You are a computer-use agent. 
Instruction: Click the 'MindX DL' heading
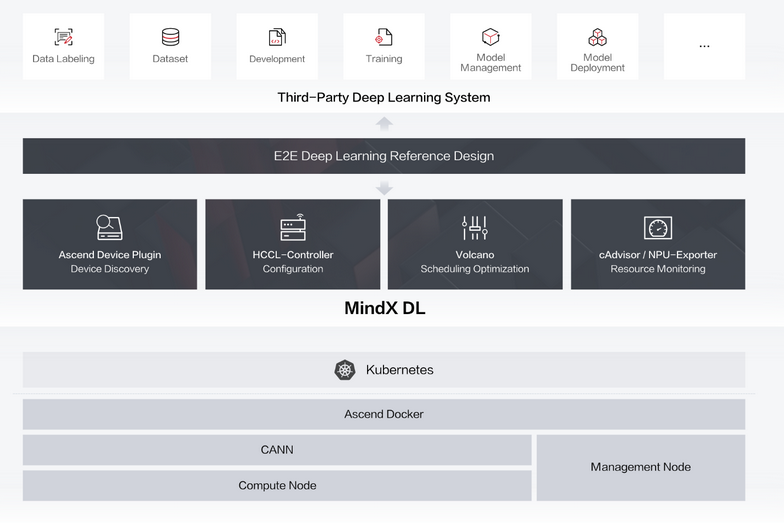(385, 308)
